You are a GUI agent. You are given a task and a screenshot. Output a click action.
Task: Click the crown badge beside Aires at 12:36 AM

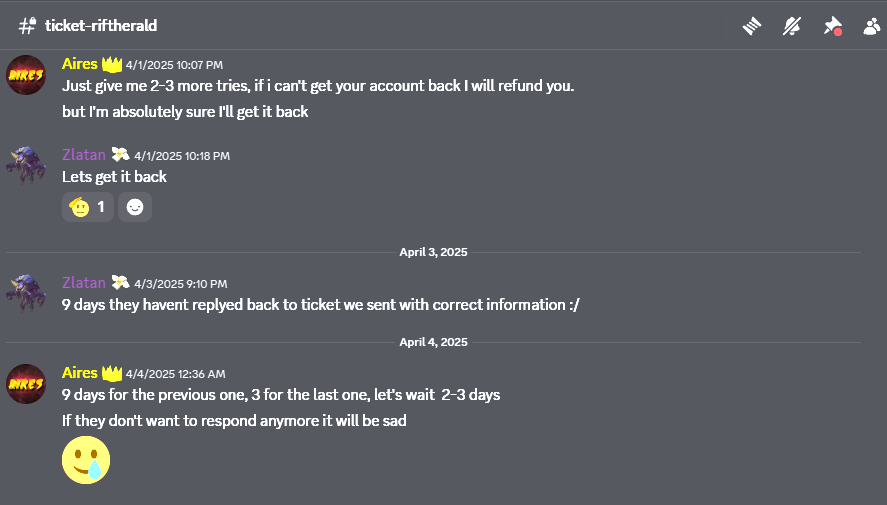click(x=111, y=373)
